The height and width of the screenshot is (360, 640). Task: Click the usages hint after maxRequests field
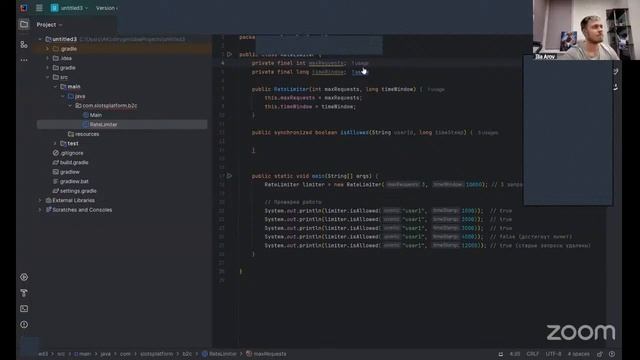click(360, 63)
